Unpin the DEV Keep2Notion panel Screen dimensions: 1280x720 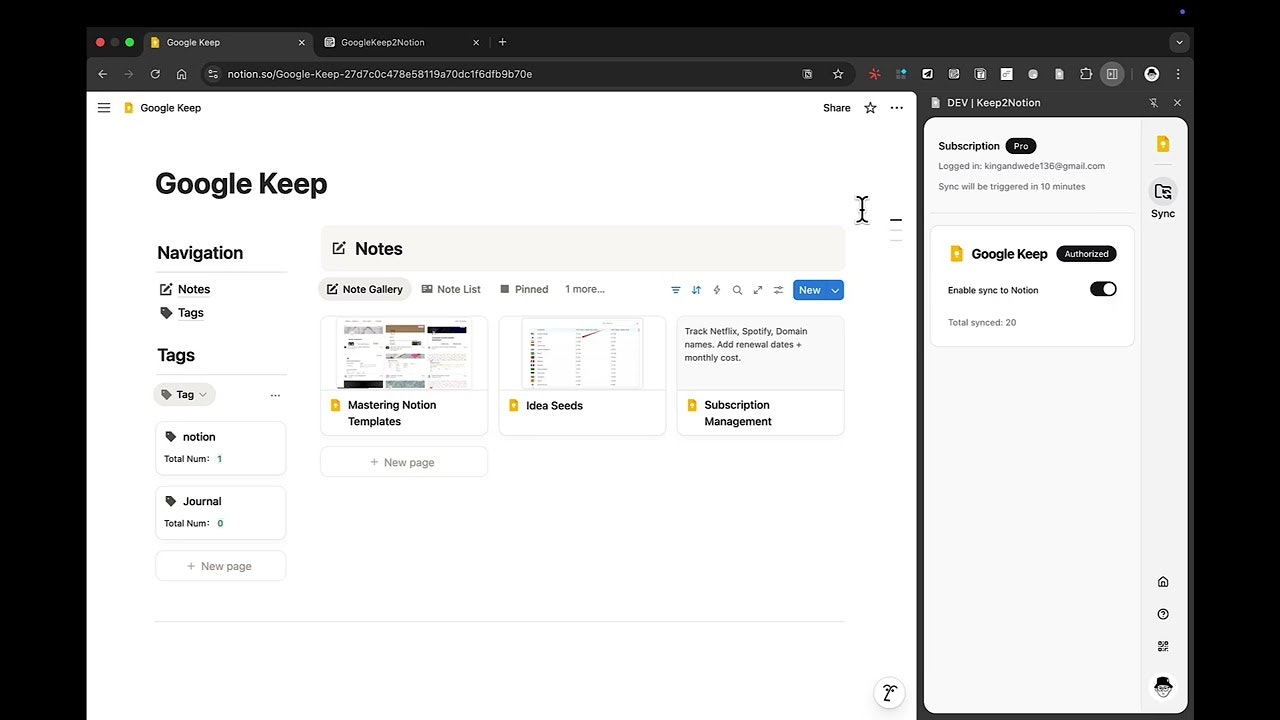tap(1153, 102)
